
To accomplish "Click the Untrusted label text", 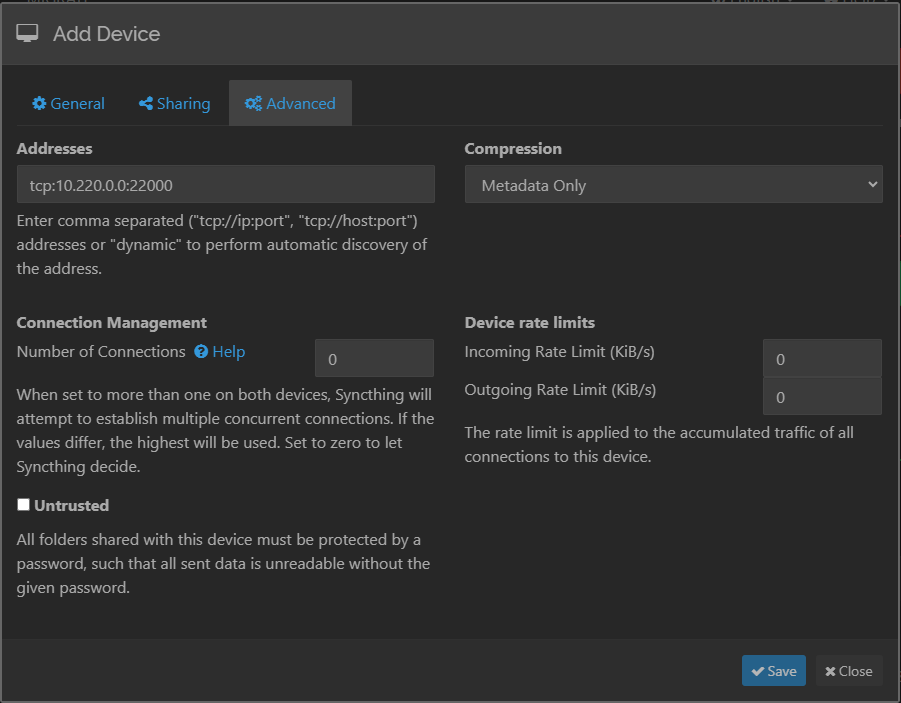I will (x=71, y=506).
